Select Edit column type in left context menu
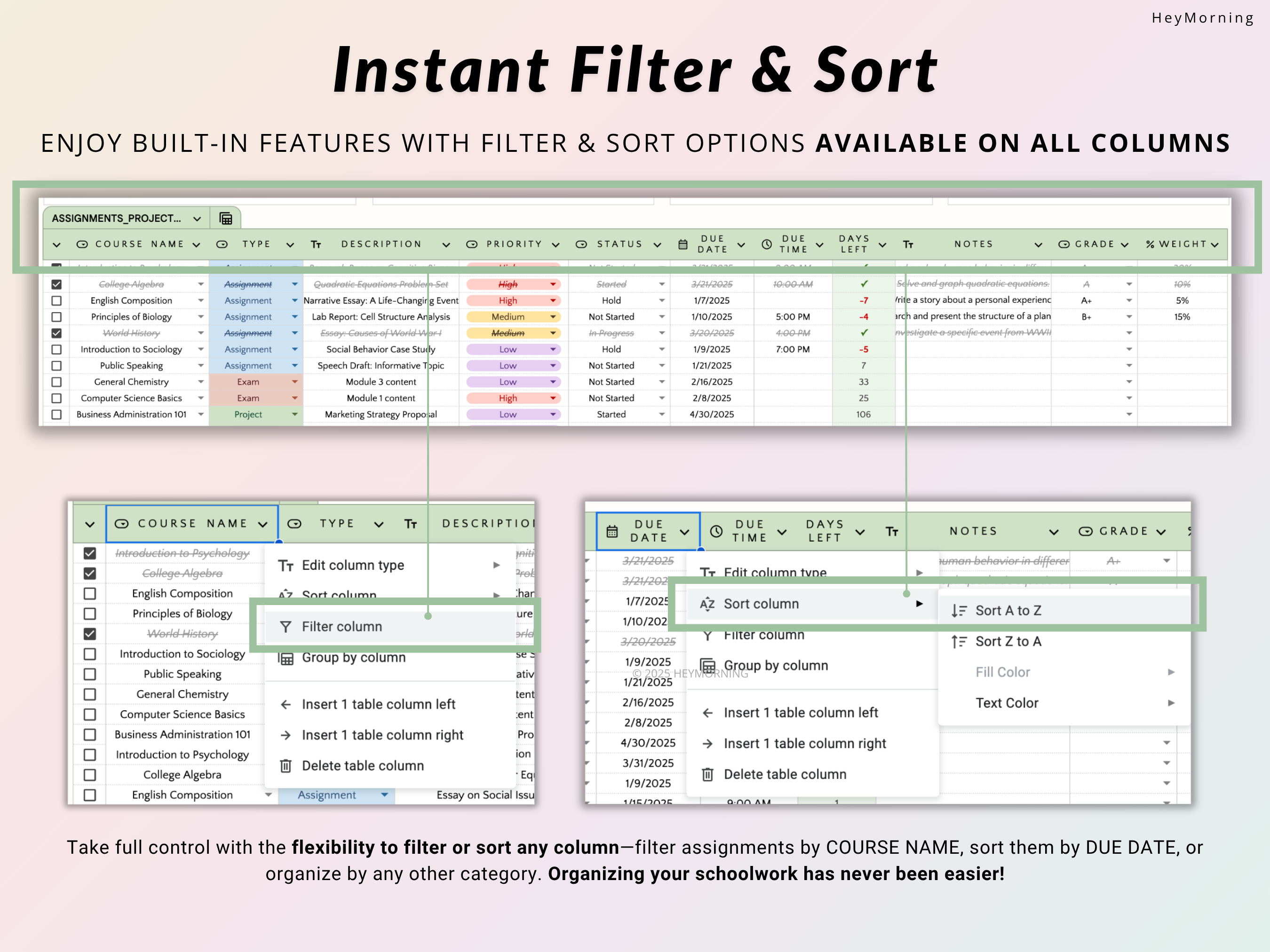Image resolution: width=1270 pixels, height=952 pixels. click(x=353, y=565)
